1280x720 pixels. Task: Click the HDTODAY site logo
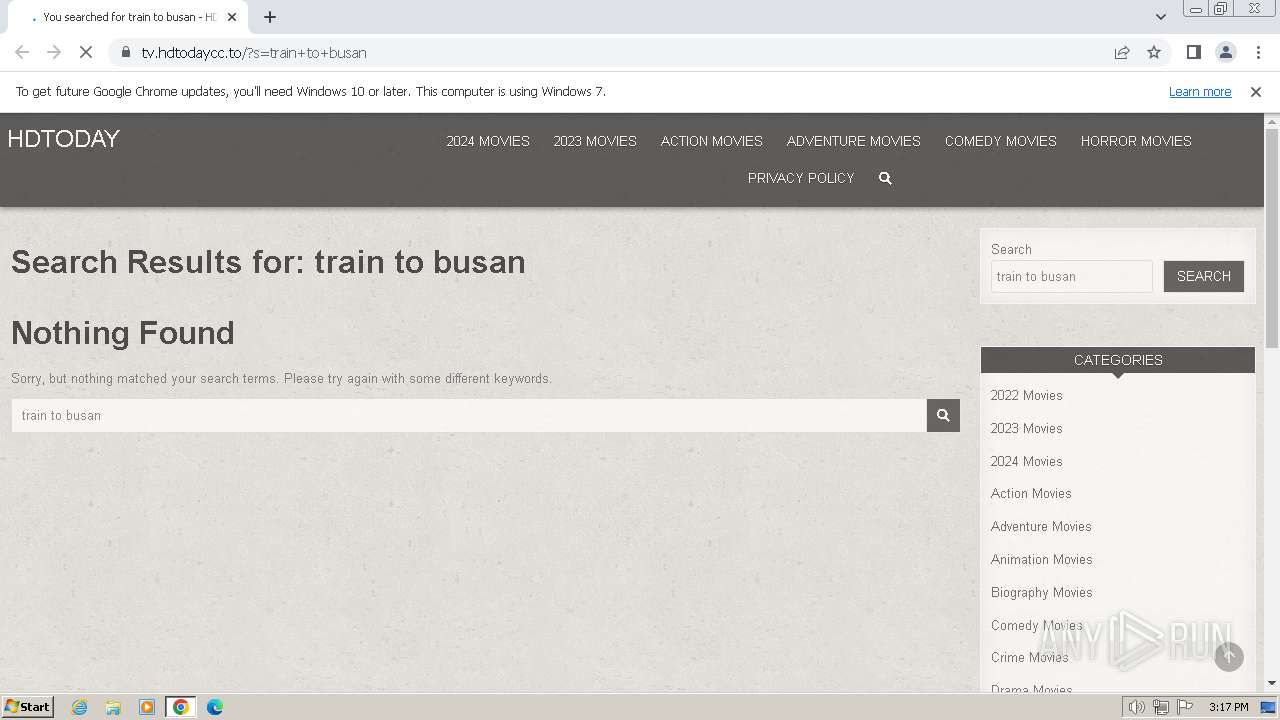64,139
